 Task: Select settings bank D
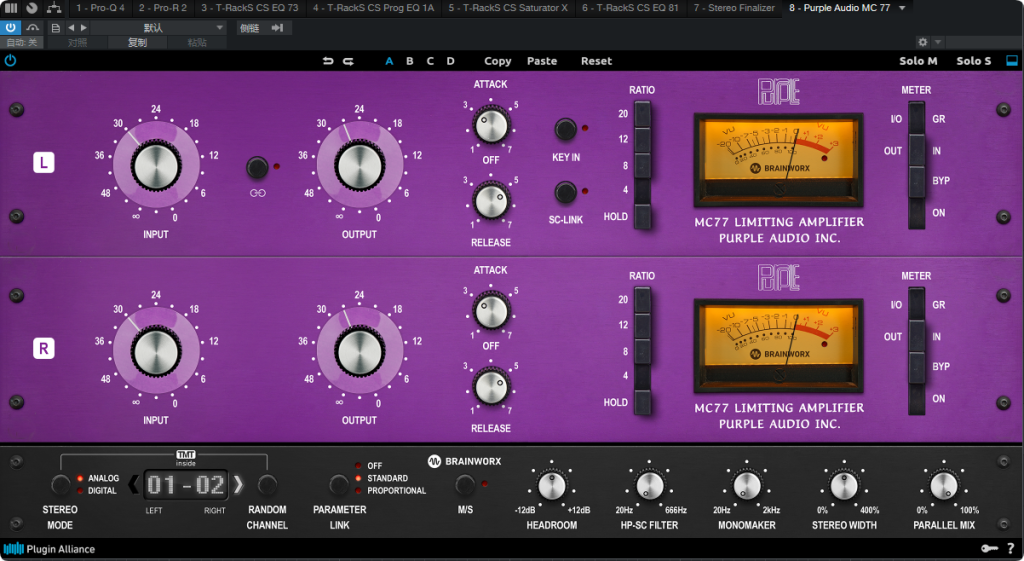[450, 61]
